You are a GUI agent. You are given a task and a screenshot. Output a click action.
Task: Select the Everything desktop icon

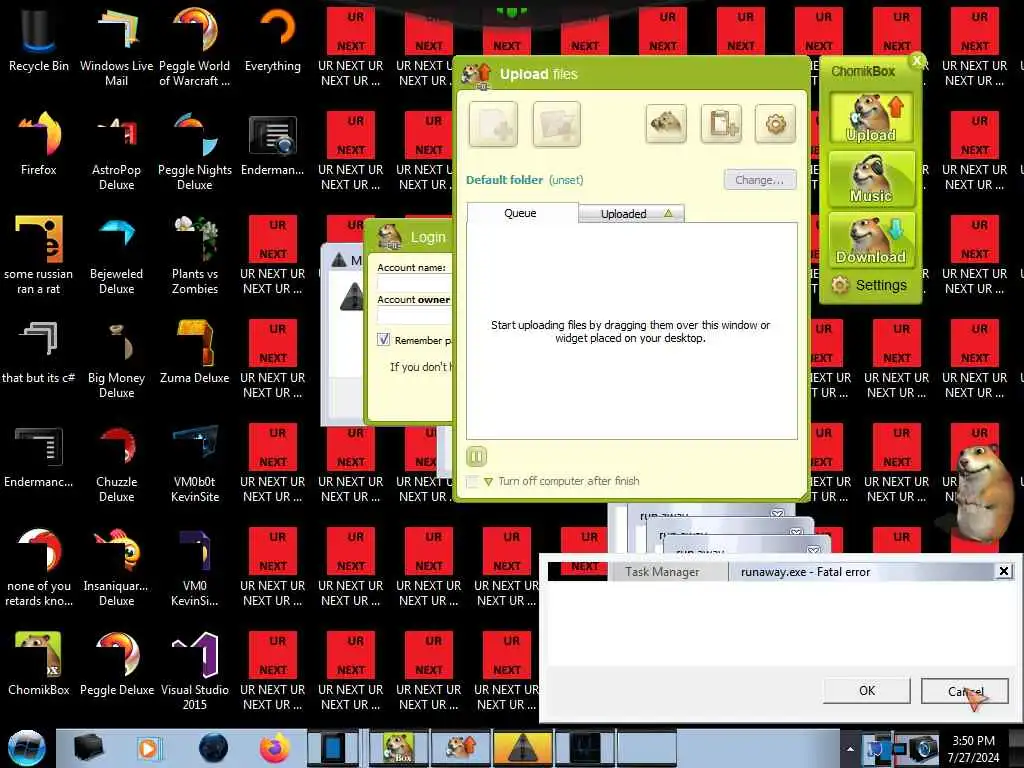pos(273,40)
